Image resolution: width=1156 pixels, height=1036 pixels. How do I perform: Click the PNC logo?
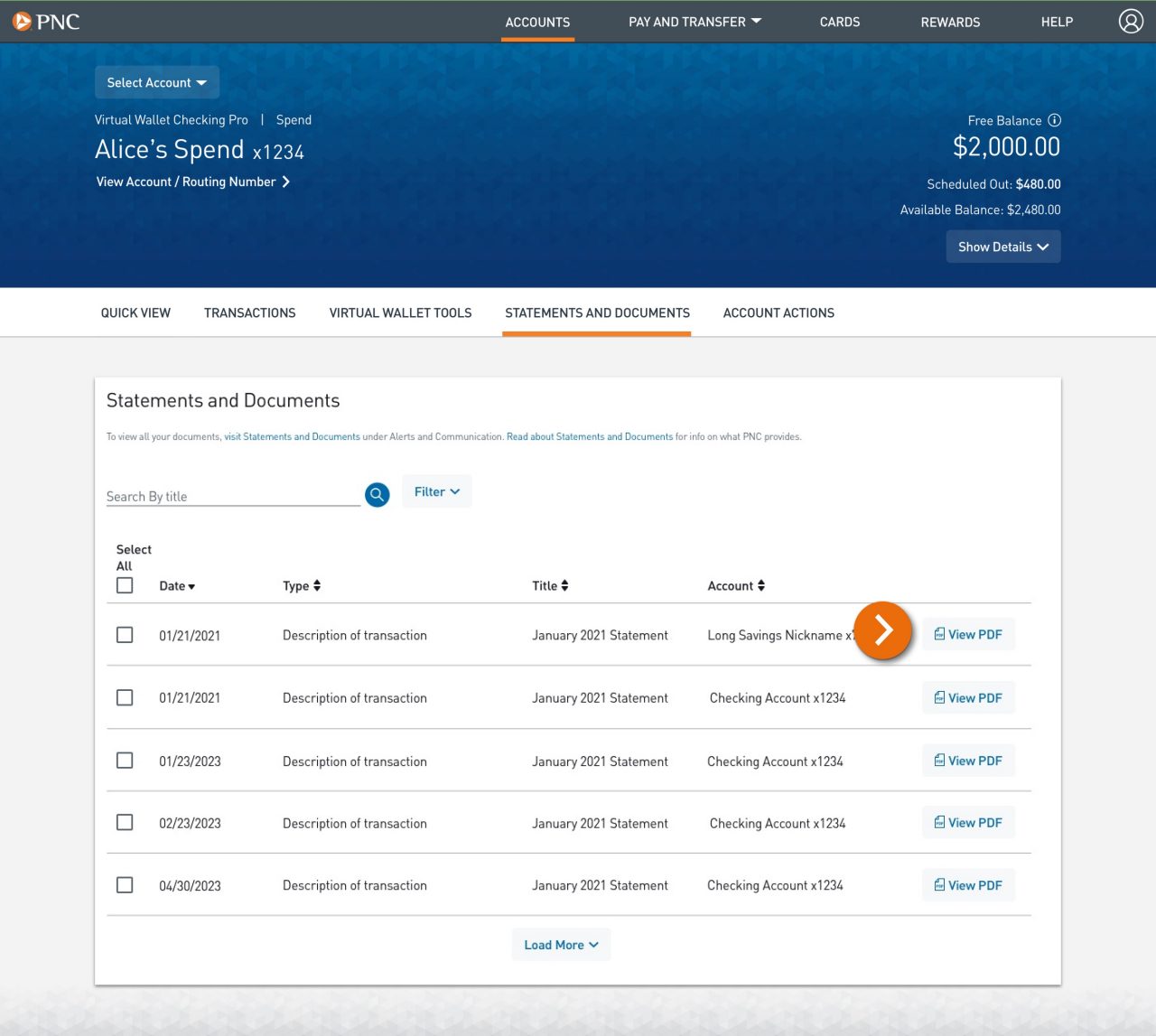pos(46,22)
